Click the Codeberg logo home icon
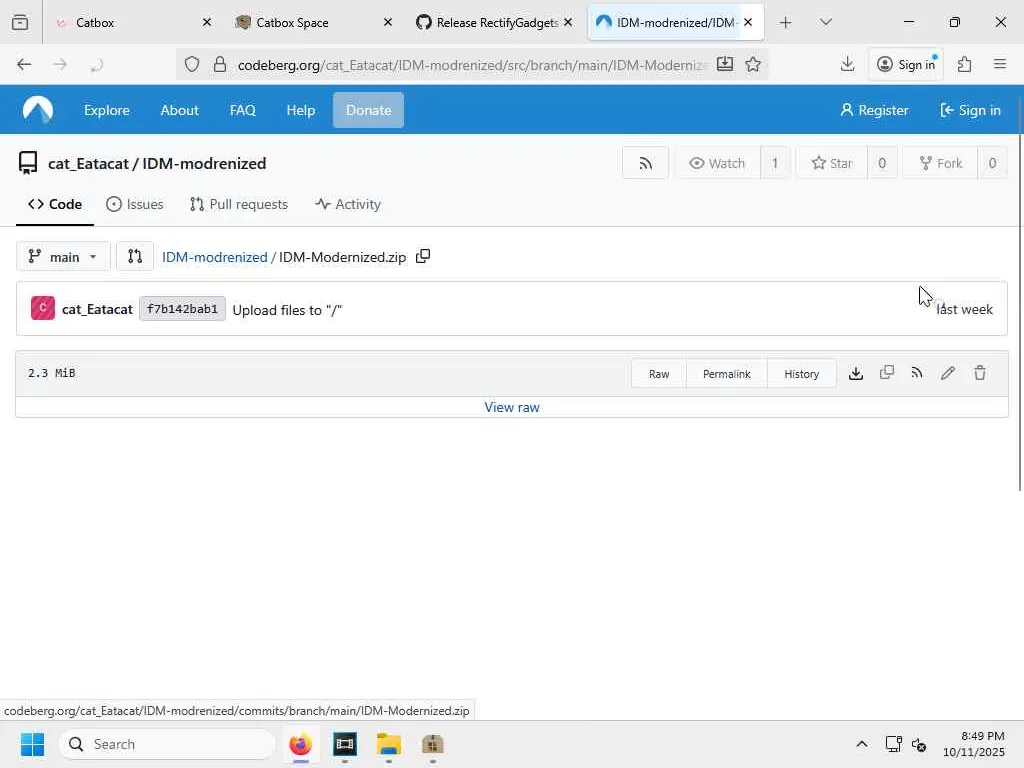Viewport: 1024px width, 768px height. [x=38, y=110]
